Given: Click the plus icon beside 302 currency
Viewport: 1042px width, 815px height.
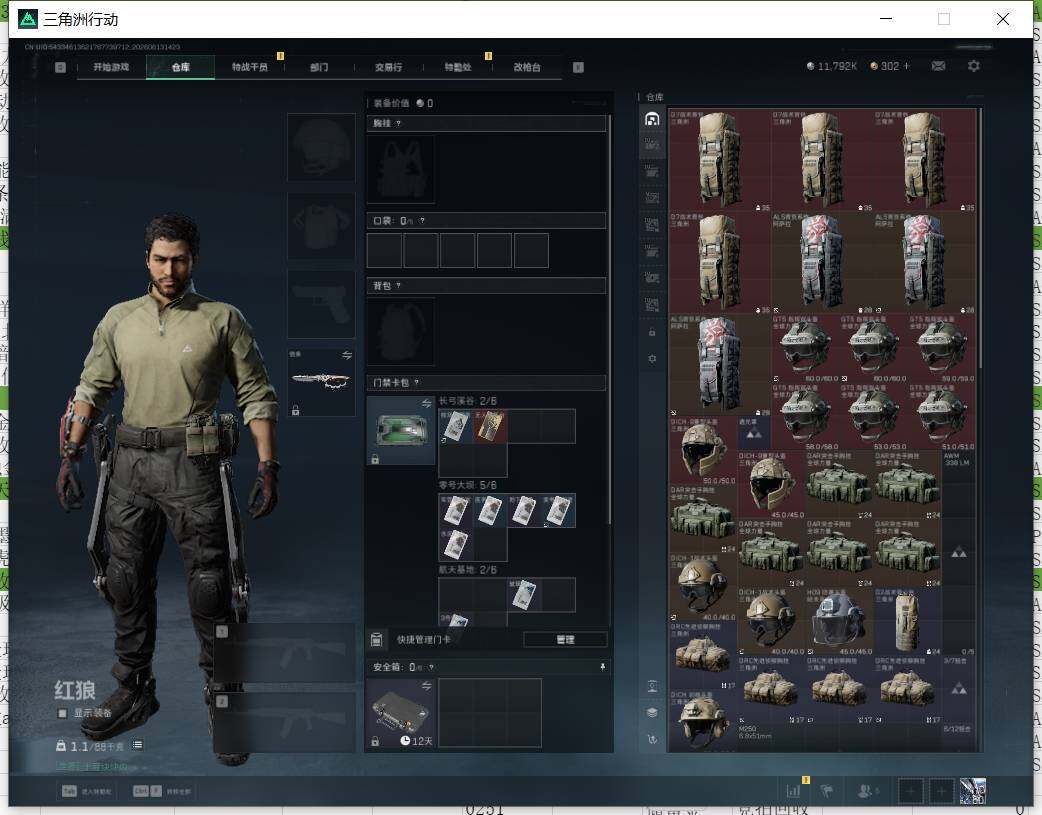Looking at the screenshot, I should [906, 66].
